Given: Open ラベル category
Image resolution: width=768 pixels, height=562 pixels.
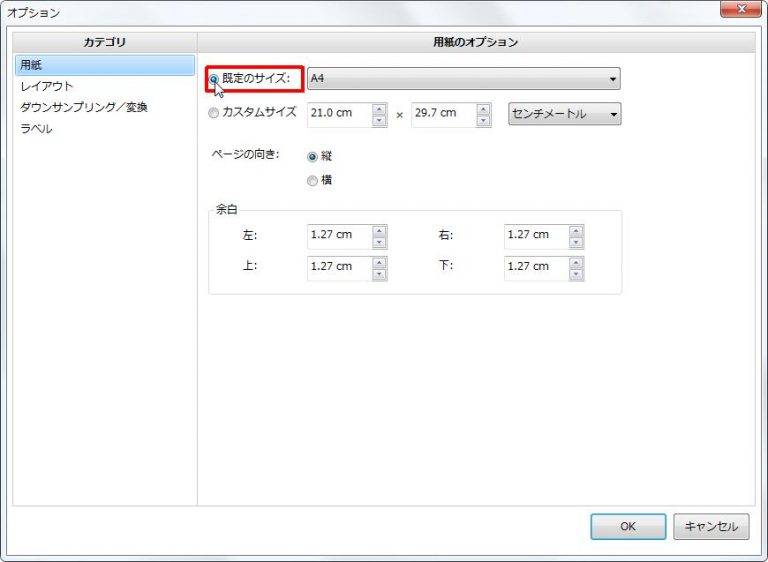Looking at the screenshot, I should pyautogui.click(x=36, y=129).
